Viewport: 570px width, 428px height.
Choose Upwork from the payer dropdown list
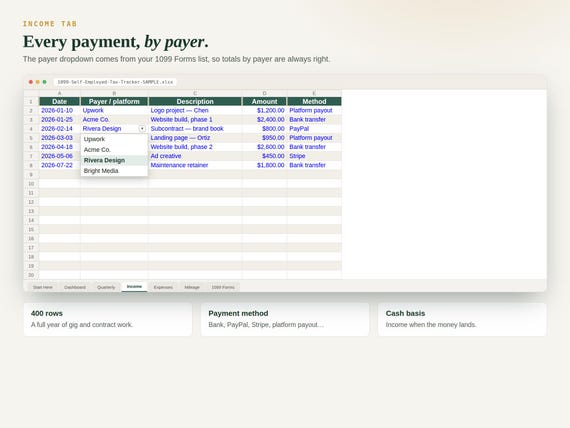[114, 139]
